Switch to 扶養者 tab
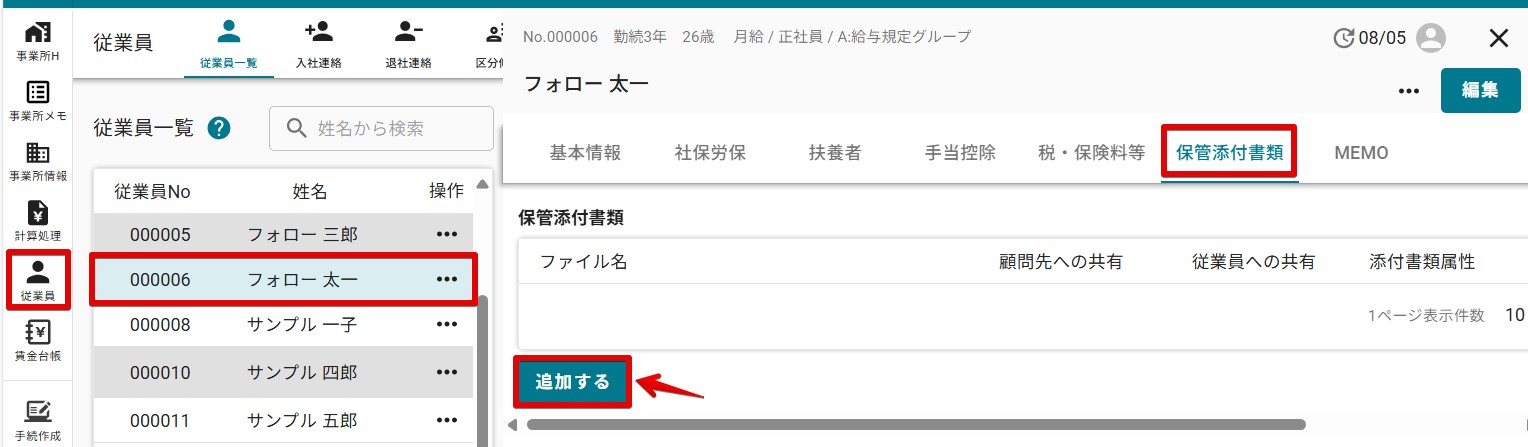1528x447 pixels. pos(835,153)
